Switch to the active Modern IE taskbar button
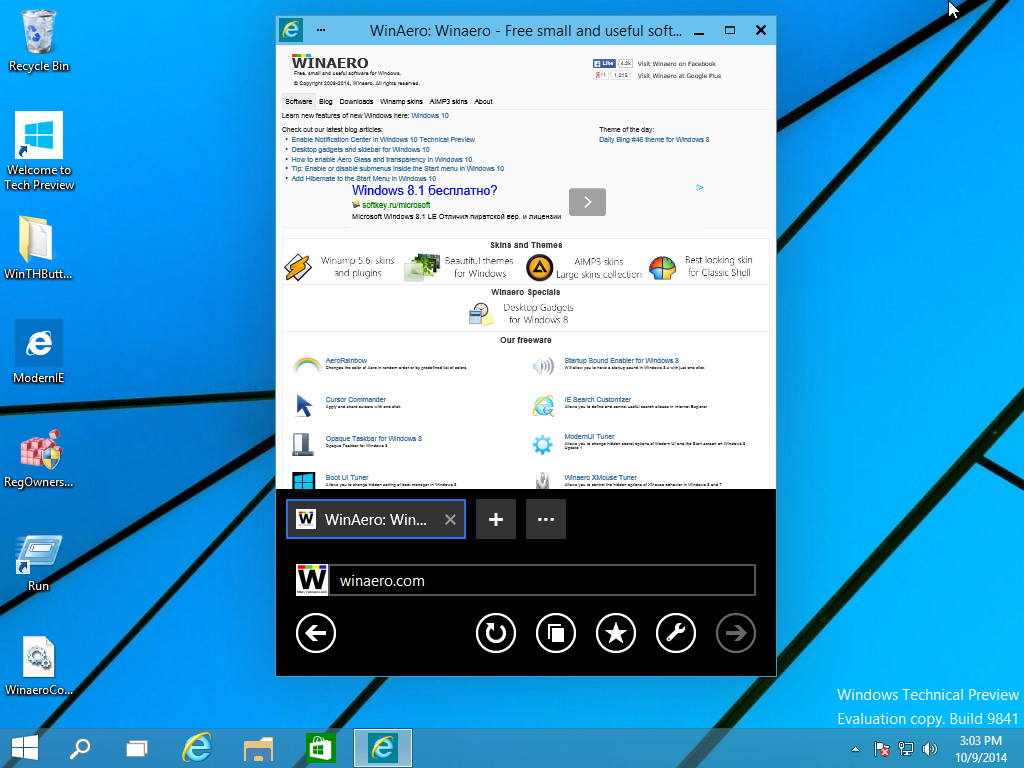 (383, 748)
